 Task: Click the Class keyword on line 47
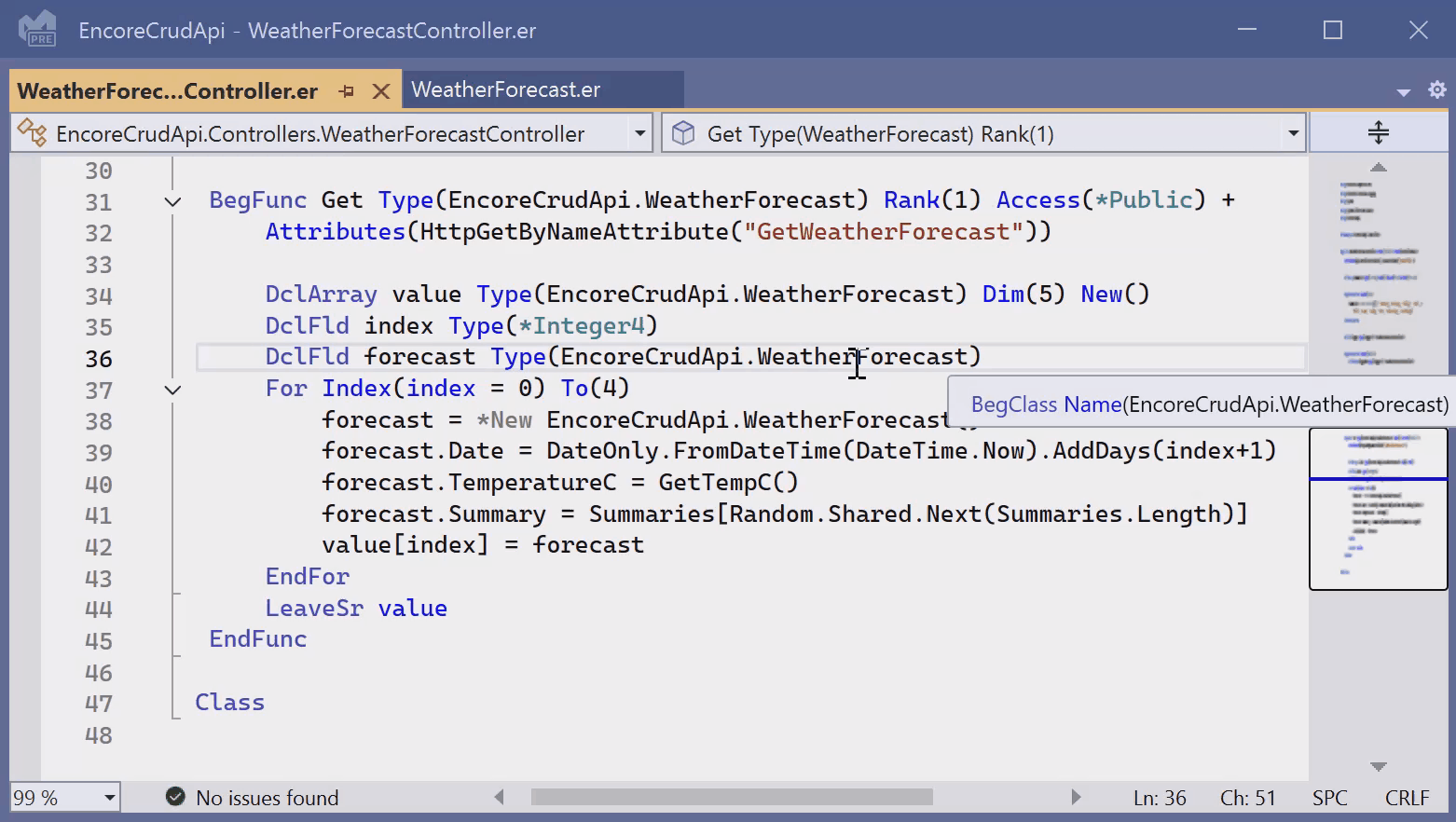(230, 702)
